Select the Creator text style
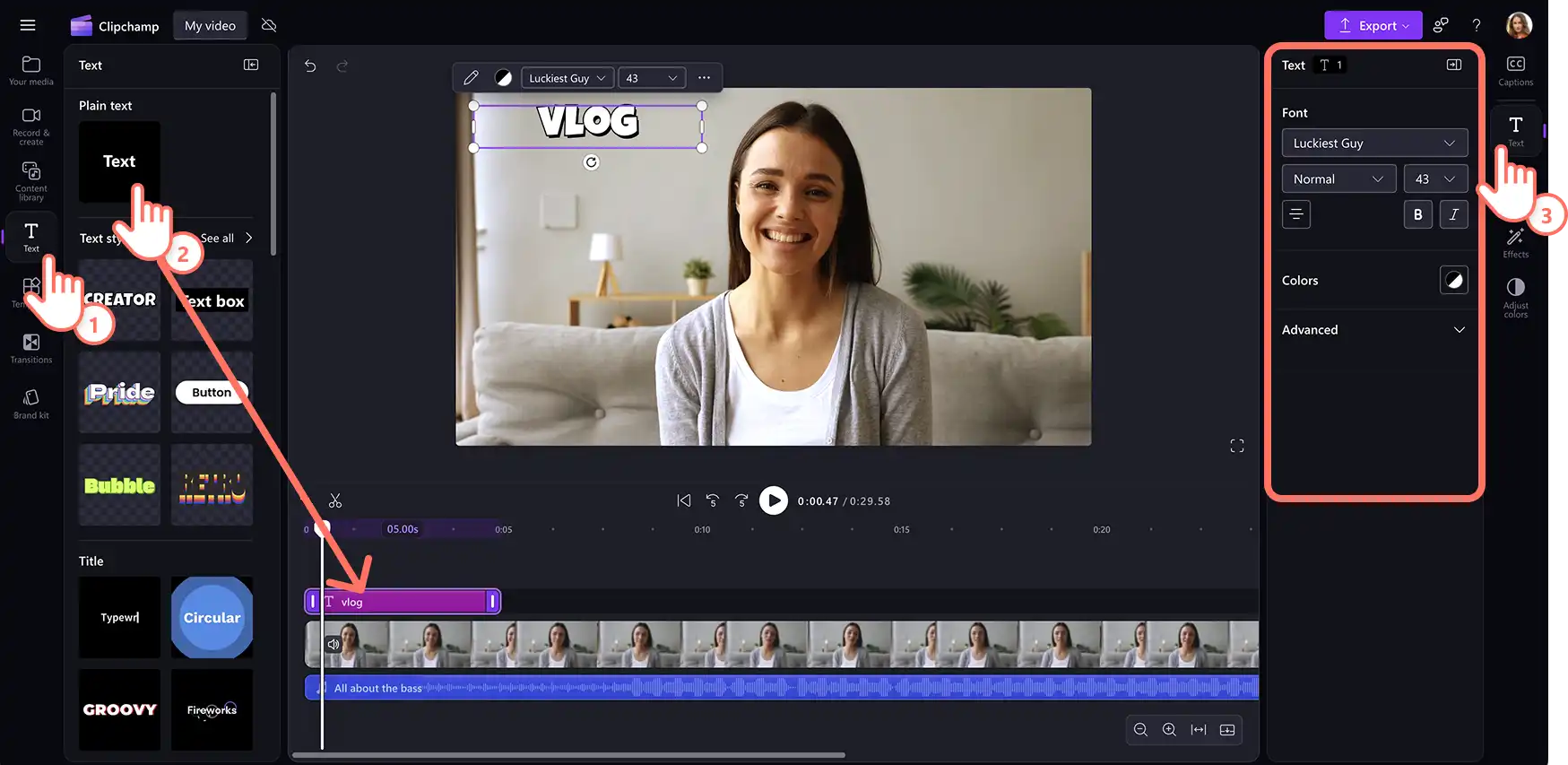This screenshot has height=765, width=1568. coord(119,300)
